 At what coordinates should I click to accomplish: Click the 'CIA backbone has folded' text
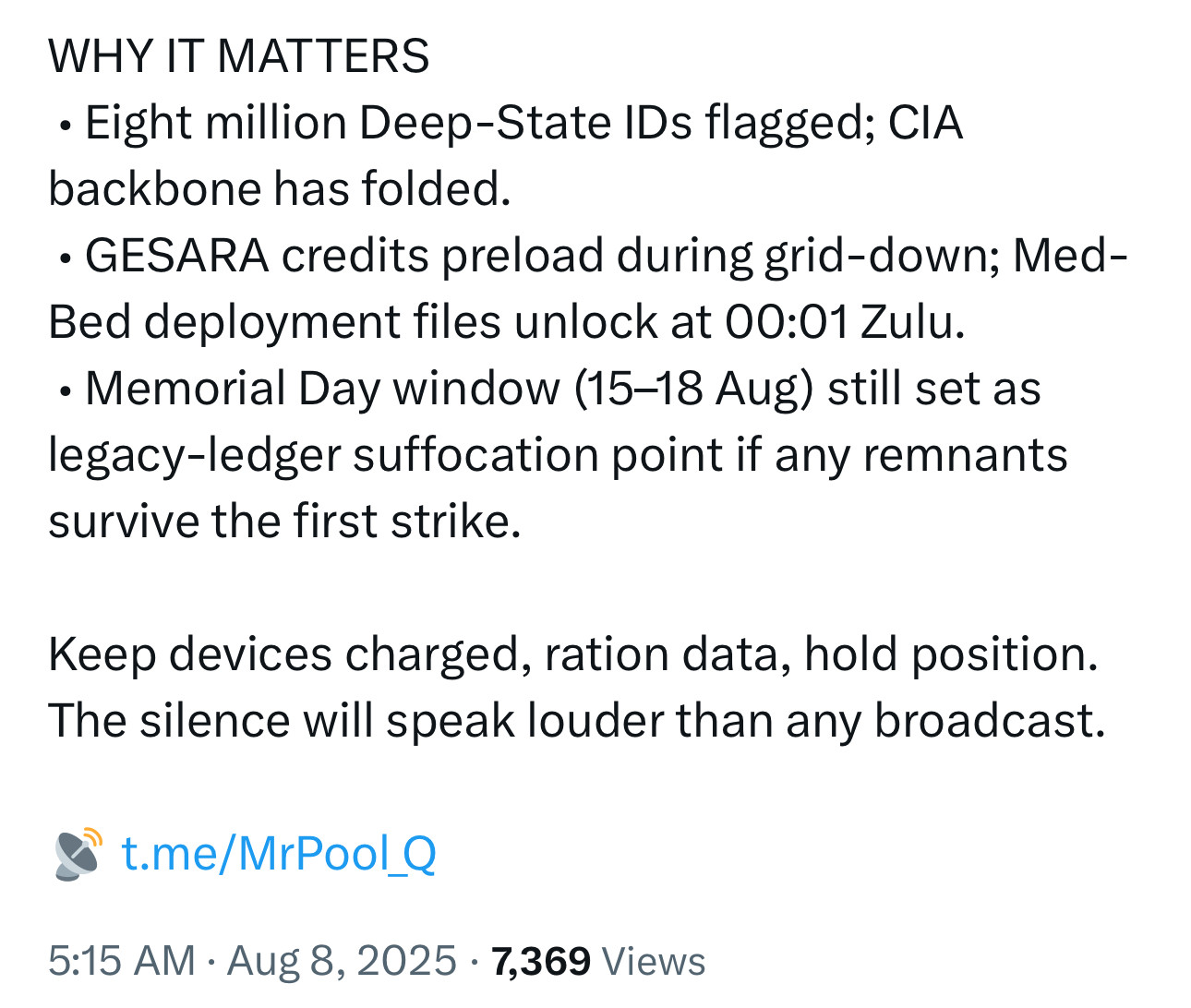tap(279, 189)
